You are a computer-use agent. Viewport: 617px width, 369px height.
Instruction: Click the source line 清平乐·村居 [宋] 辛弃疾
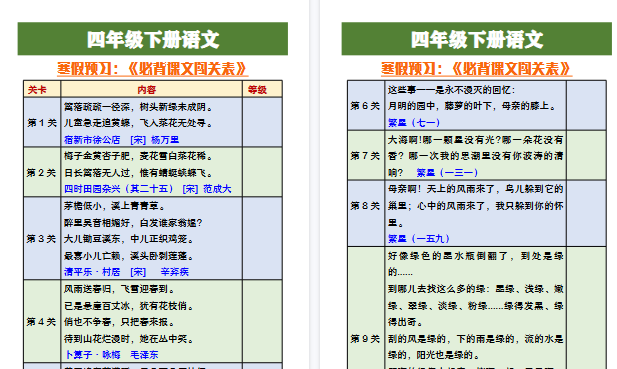(126, 272)
